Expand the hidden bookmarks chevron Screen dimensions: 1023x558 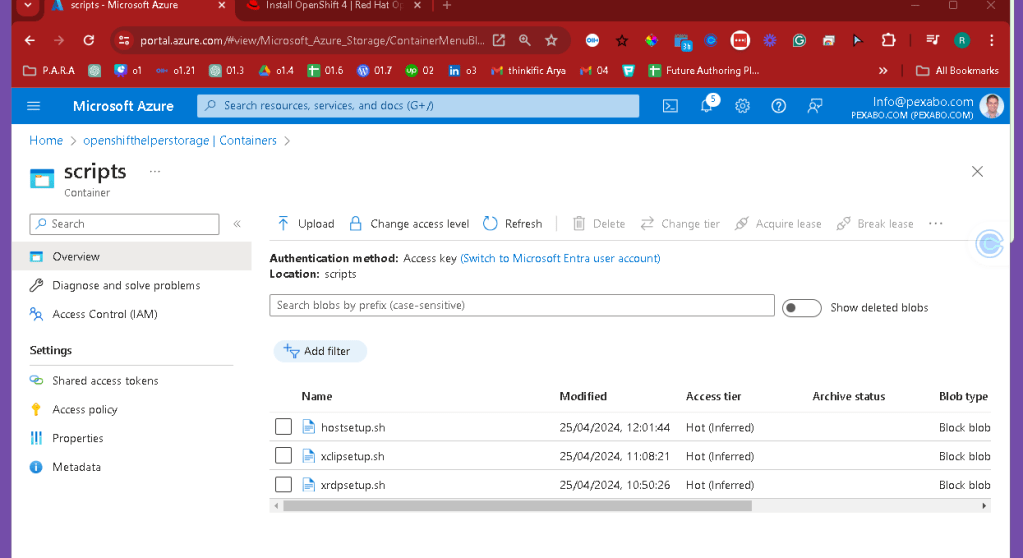[883, 70]
